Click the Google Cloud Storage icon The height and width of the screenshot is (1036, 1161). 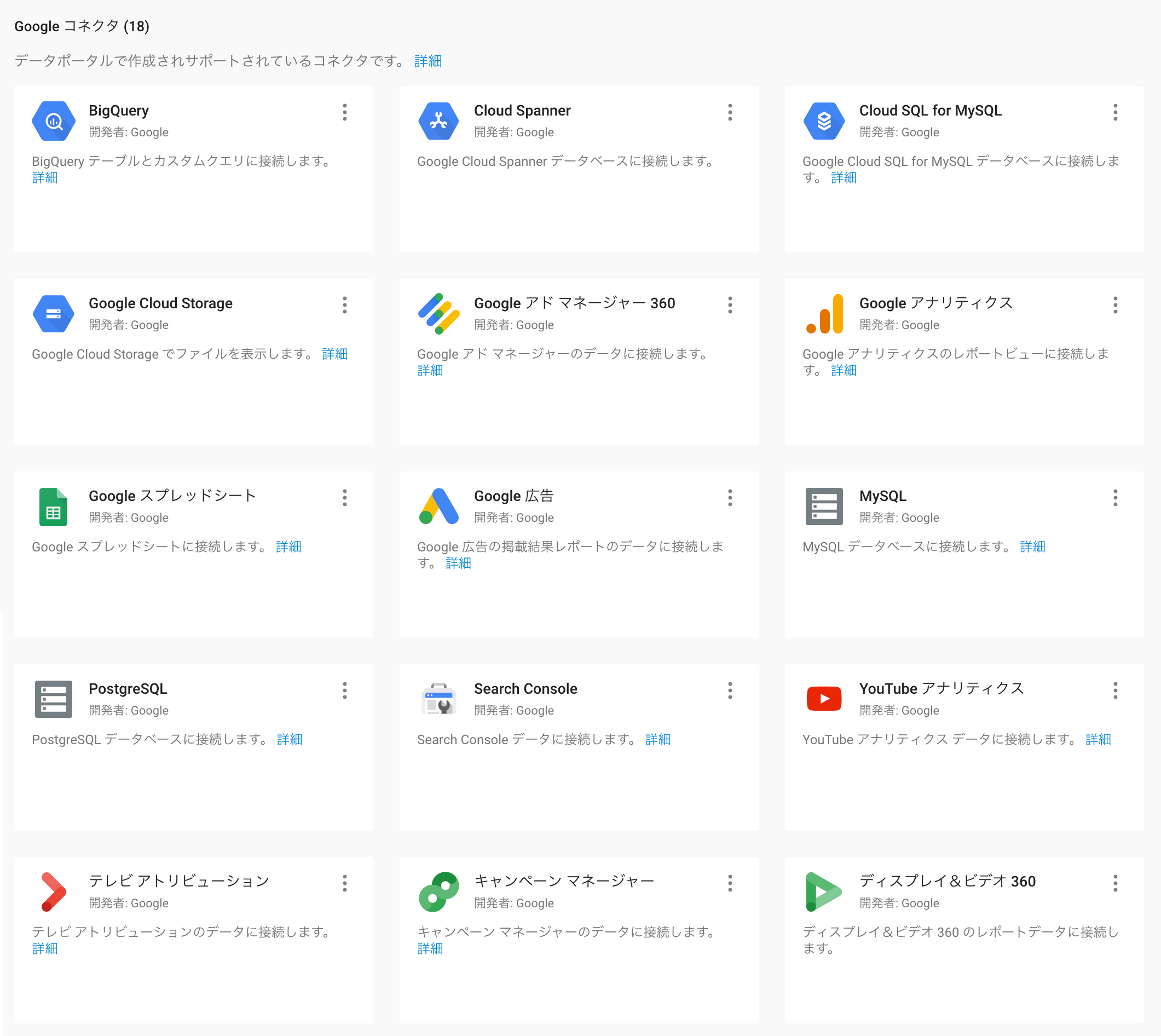coord(54,314)
